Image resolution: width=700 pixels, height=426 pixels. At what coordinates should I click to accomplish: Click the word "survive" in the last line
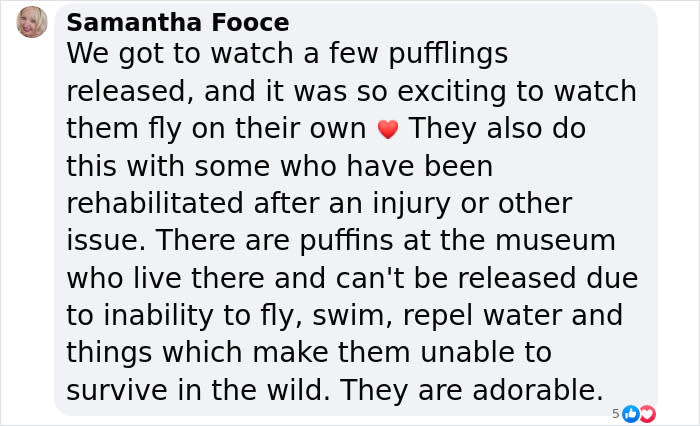[x=117, y=390]
